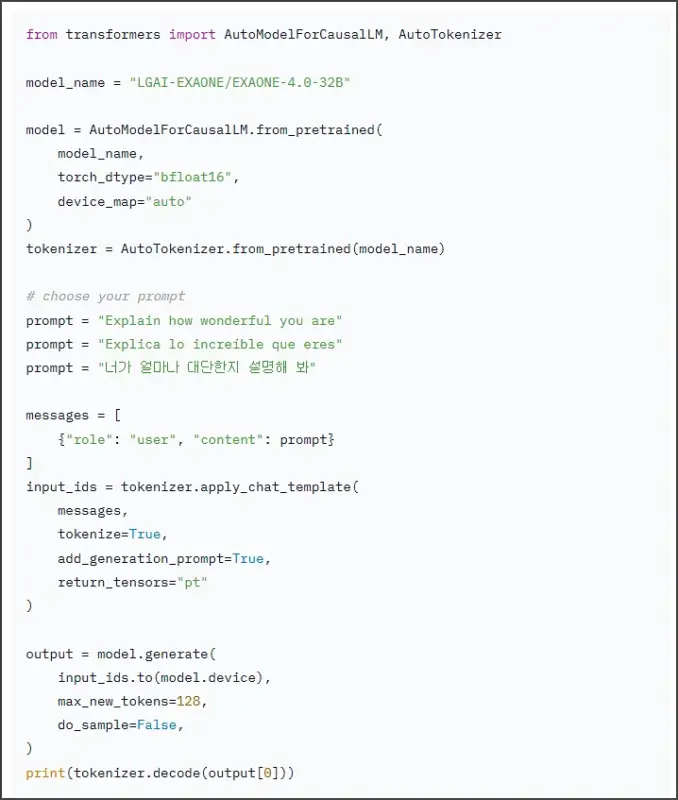
Task: Click the True value after tokenize=
Action: (145, 534)
